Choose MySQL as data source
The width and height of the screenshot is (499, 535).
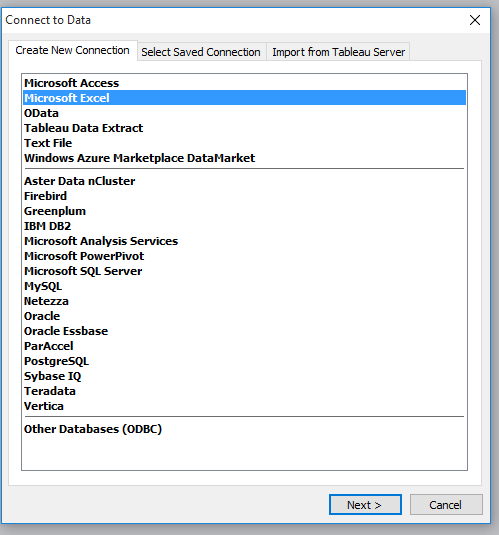(x=244, y=286)
